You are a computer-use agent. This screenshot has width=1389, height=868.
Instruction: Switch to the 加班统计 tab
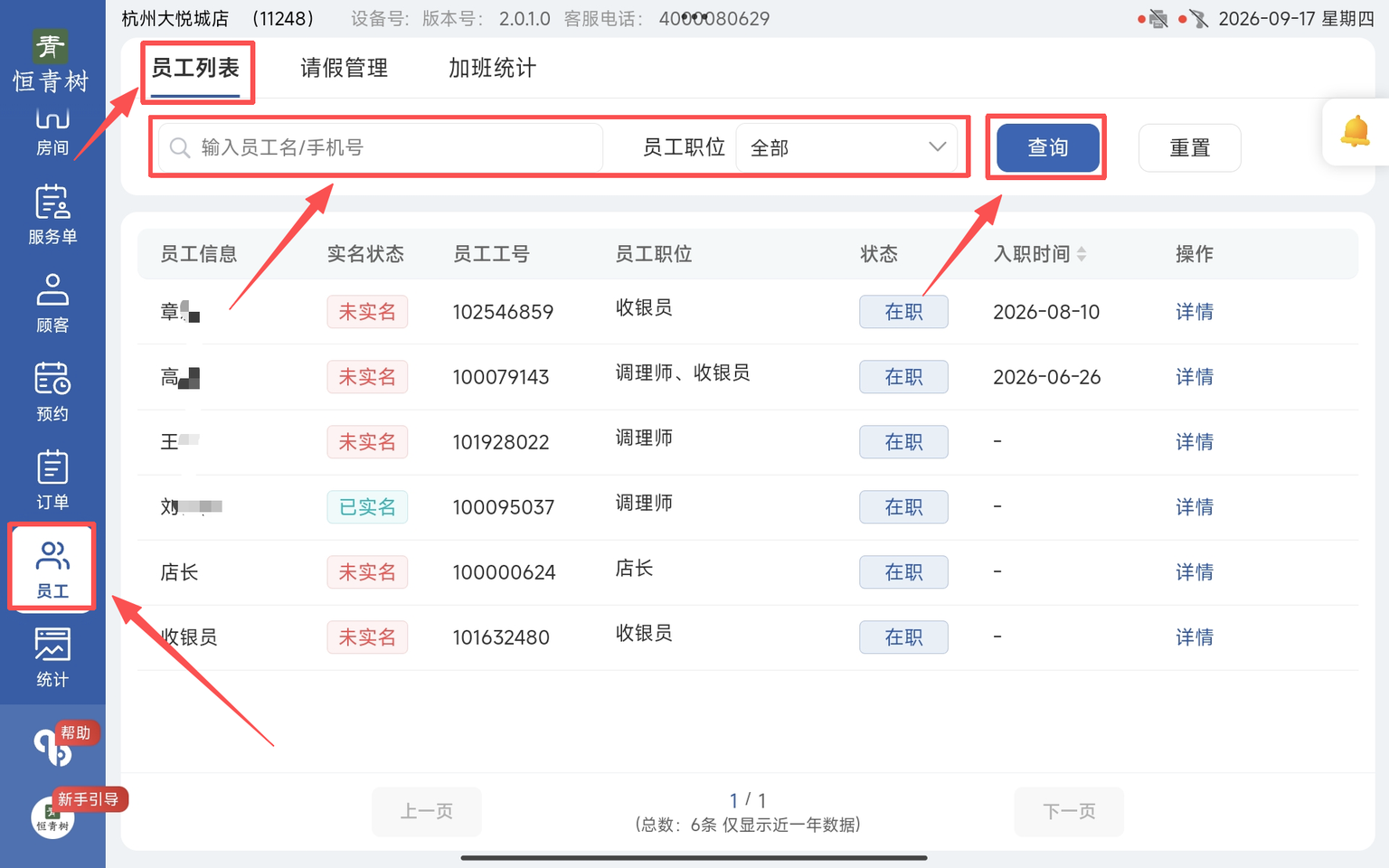(x=492, y=68)
